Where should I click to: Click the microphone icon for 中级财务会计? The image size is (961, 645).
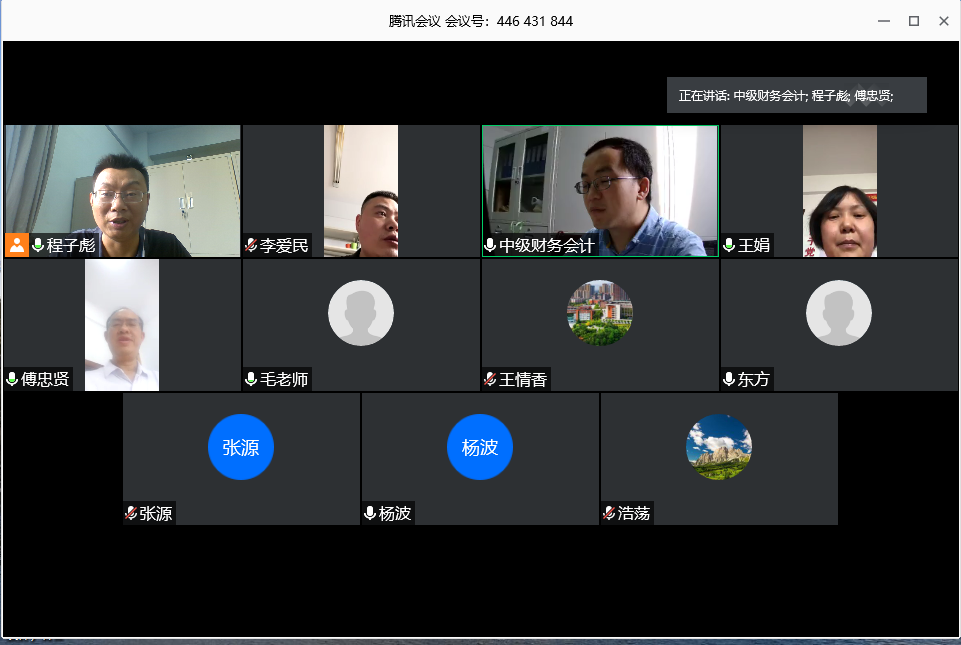tap(490, 245)
